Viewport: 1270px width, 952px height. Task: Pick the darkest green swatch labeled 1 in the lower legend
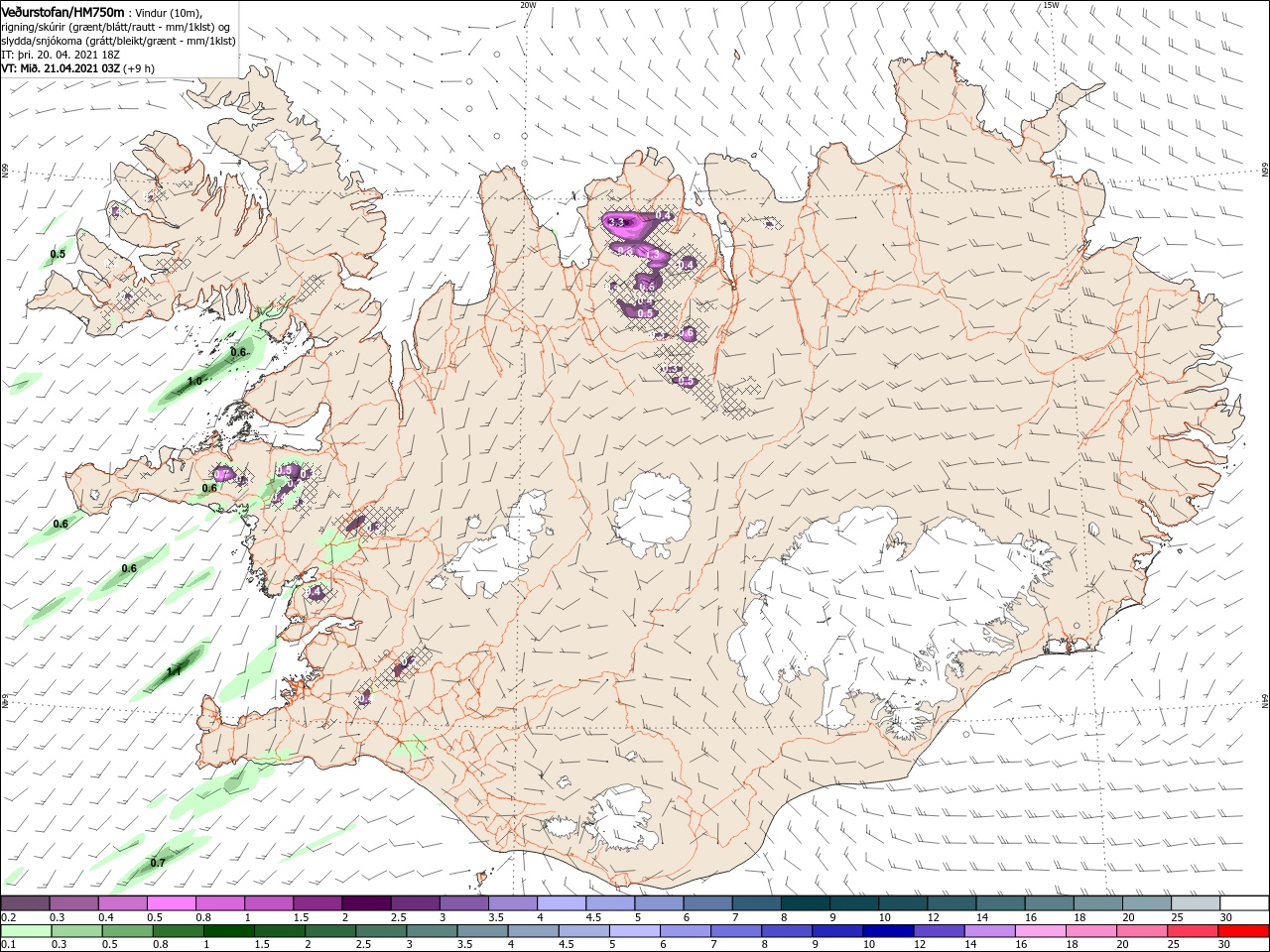pyautogui.click(x=227, y=932)
